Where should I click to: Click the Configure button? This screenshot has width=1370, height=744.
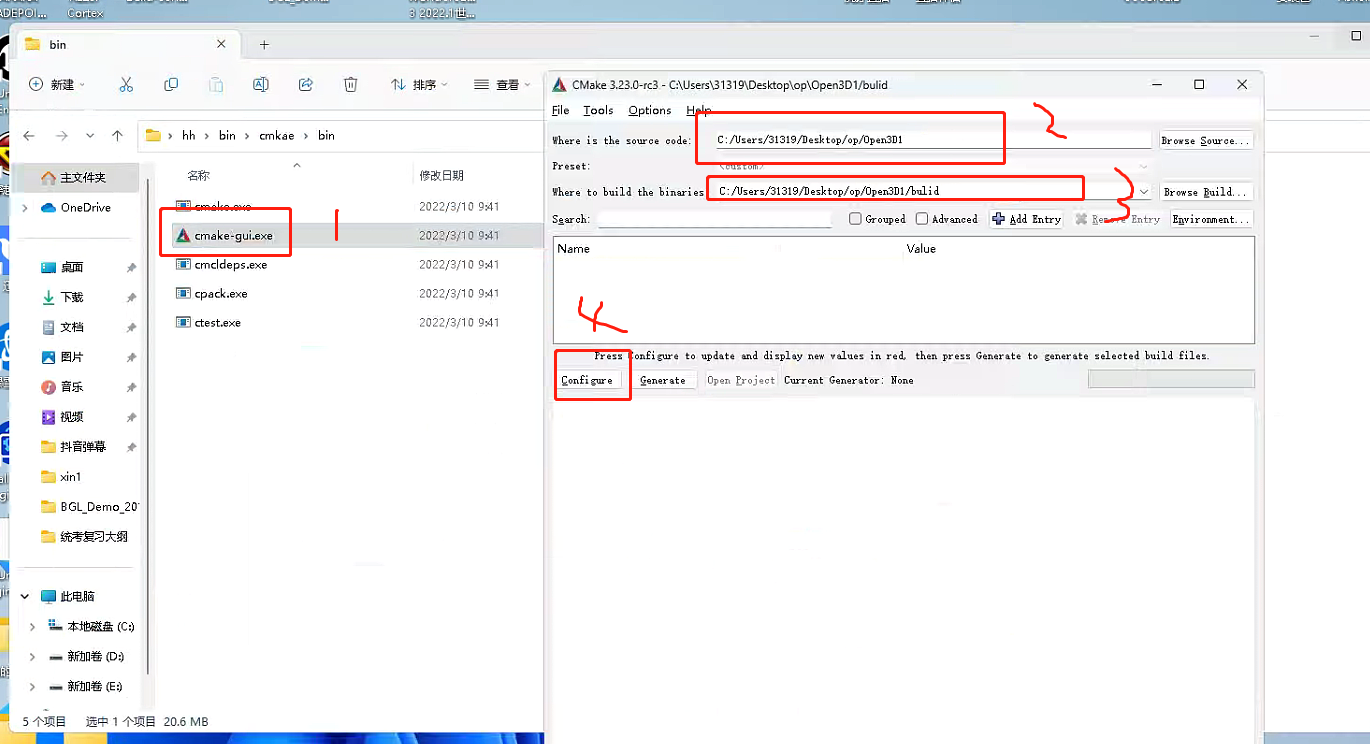point(587,380)
